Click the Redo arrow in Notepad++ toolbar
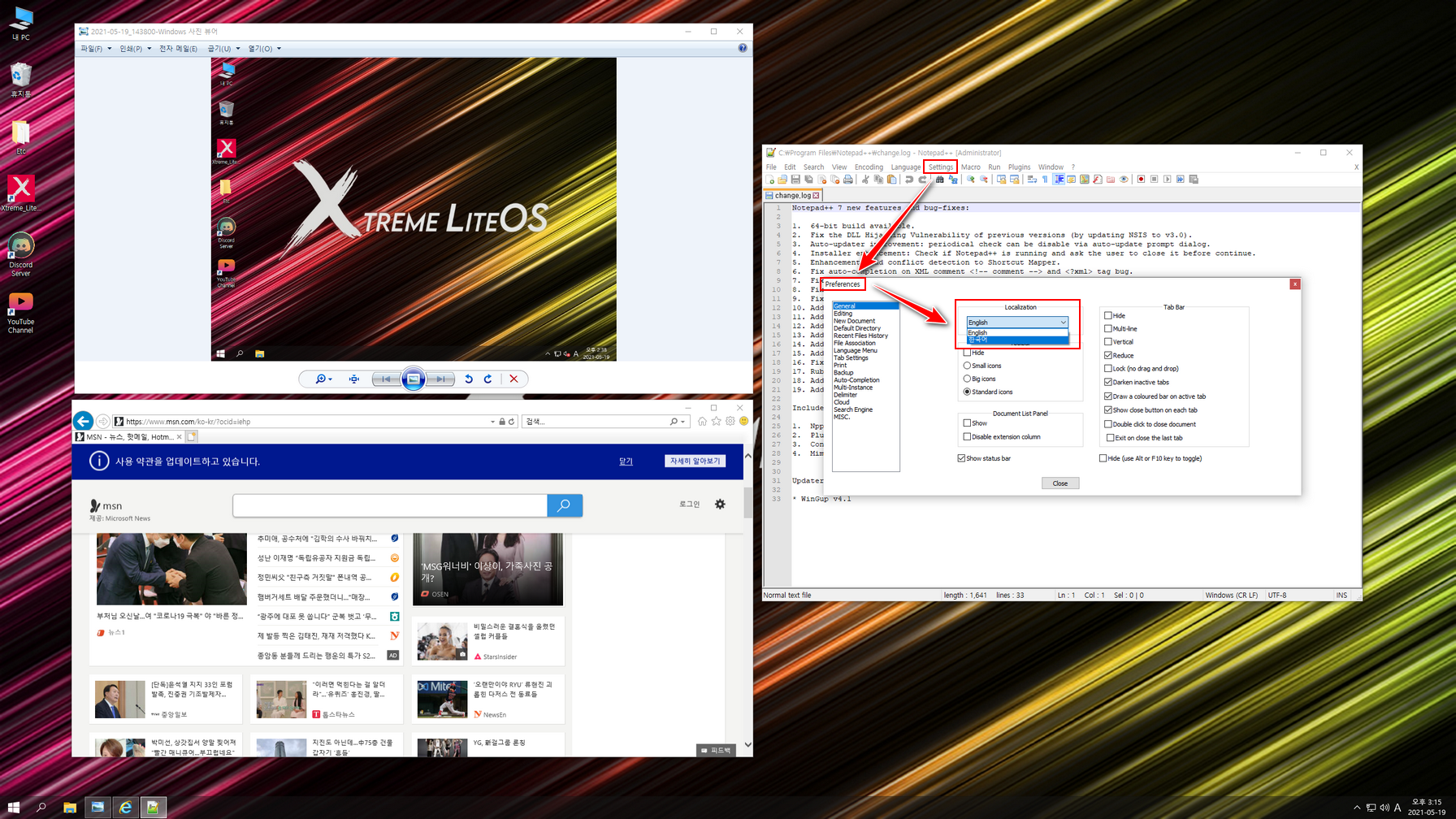1456x819 pixels. [x=922, y=180]
